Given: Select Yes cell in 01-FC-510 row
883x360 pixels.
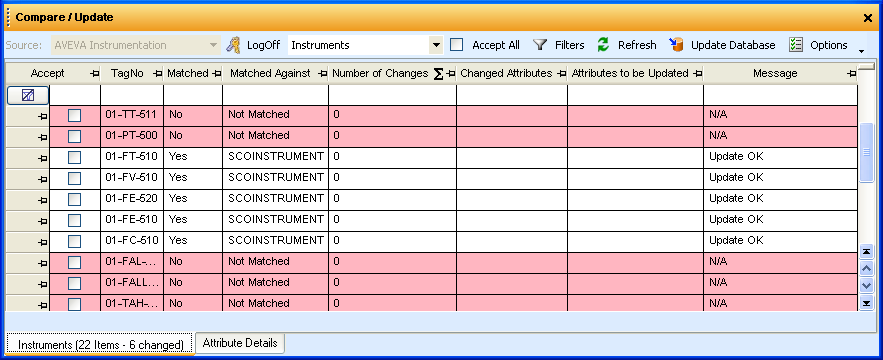Looking at the screenshot, I should click(193, 241).
